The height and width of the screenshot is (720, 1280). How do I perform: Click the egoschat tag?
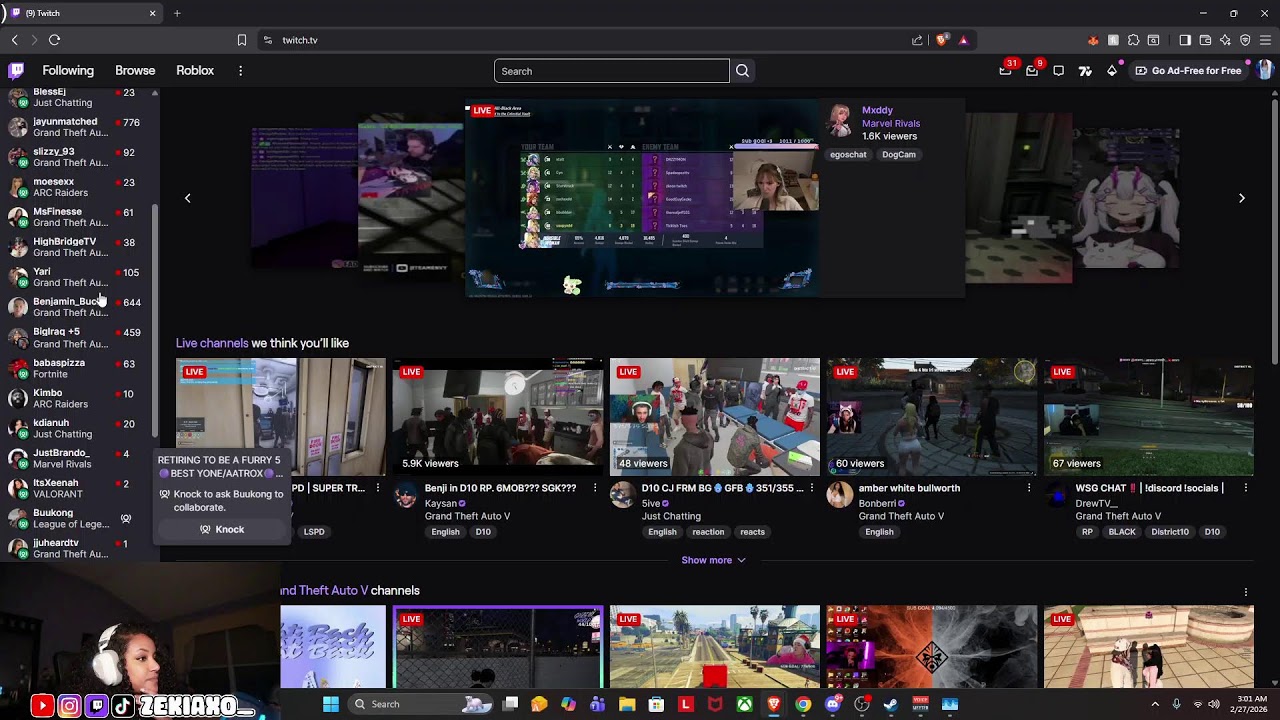click(848, 155)
